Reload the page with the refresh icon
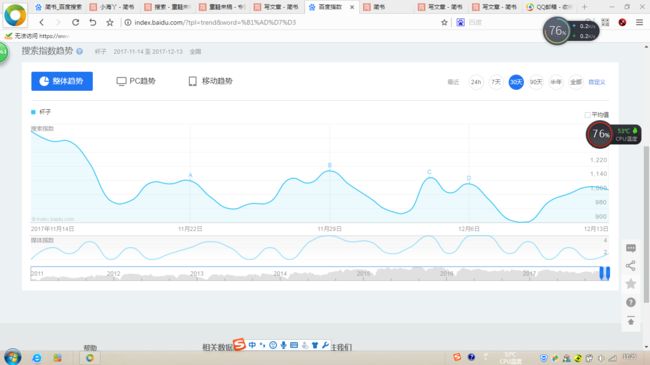Image resolution: width=650 pixels, height=365 pixels. click(x=75, y=22)
